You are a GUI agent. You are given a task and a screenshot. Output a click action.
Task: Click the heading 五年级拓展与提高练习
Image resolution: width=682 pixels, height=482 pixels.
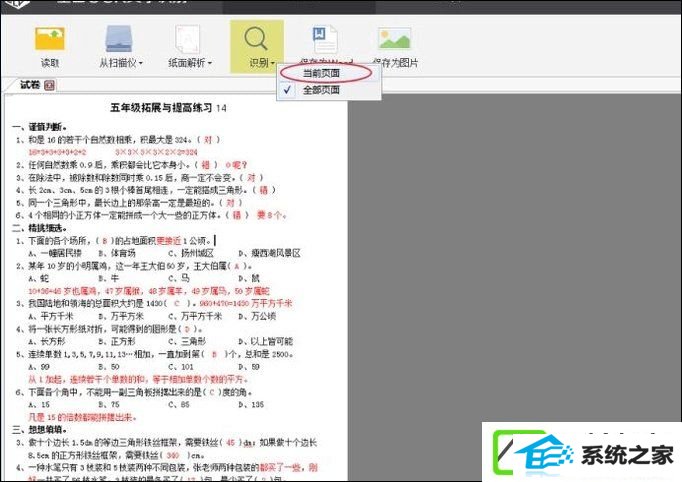161,107
